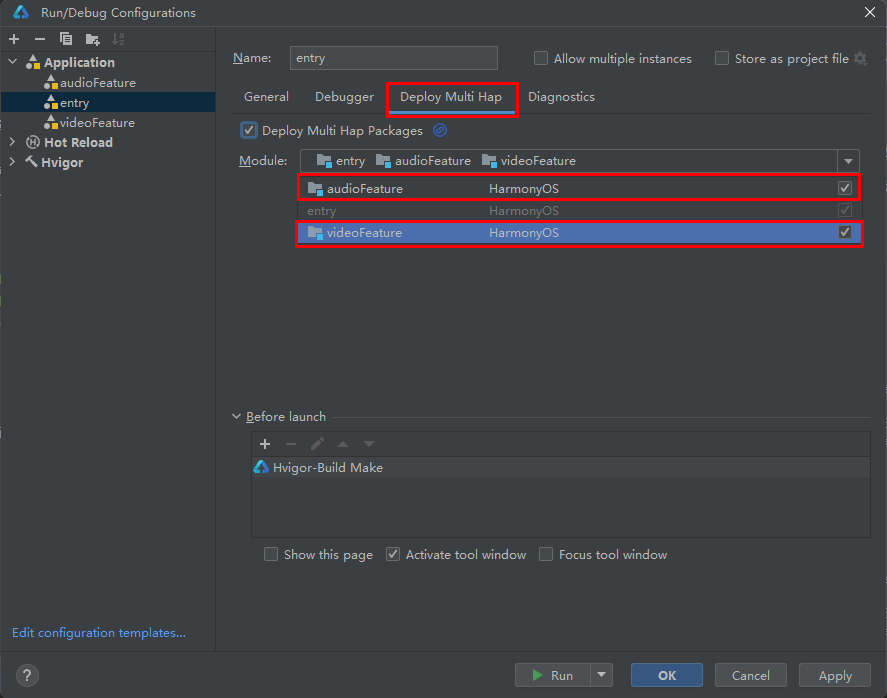Disable the videoFeature module checkbox
The width and height of the screenshot is (887, 698).
click(845, 232)
